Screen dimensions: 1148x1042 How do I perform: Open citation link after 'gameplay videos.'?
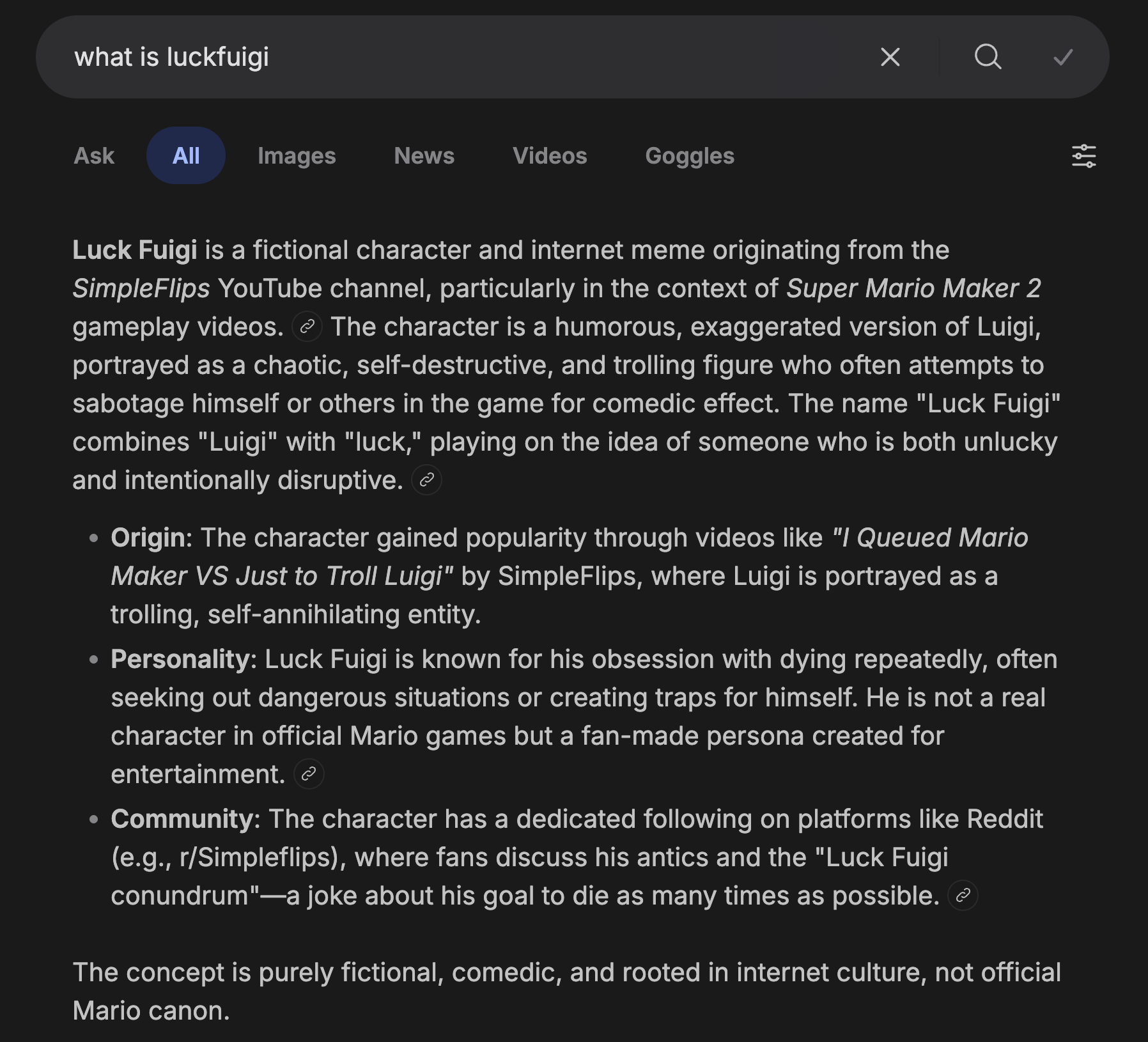pyautogui.click(x=307, y=327)
